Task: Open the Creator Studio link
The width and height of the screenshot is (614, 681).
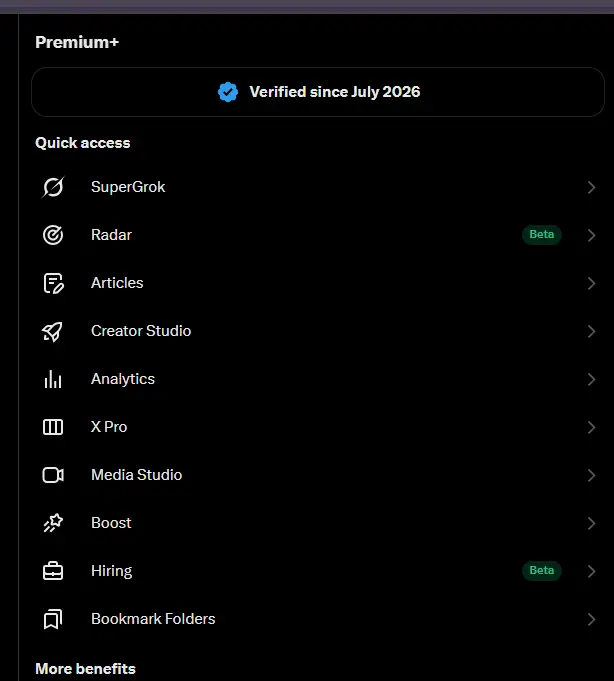Action: pyautogui.click(x=318, y=331)
